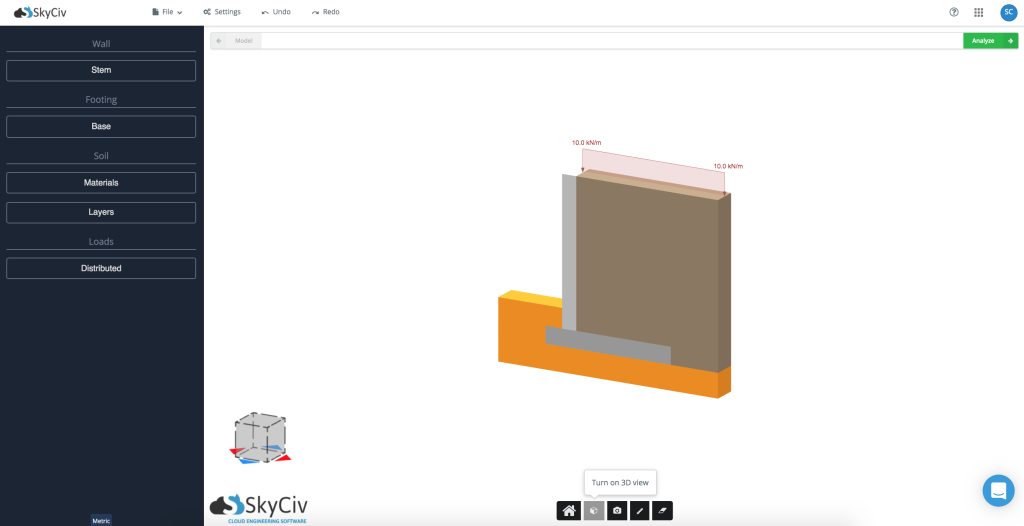Image resolution: width=1024 pixels, height=526 pixels.
Task: Click the Undo arrow icon
Action: click(264, 12)
